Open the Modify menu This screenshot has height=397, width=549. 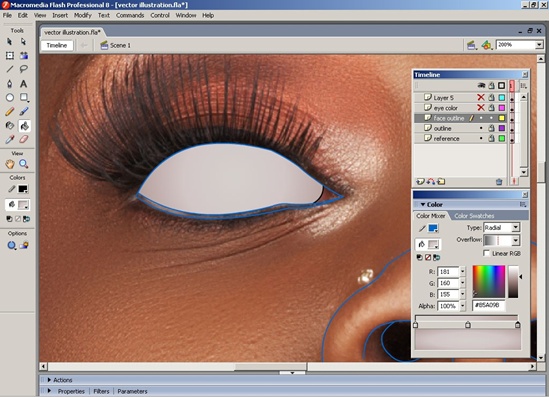pos(83,15)
